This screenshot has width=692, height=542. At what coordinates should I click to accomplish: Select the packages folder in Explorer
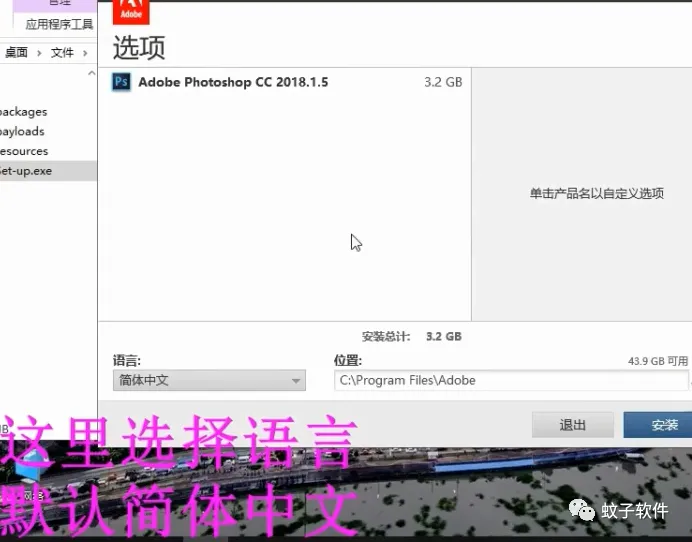coord(23,112)
